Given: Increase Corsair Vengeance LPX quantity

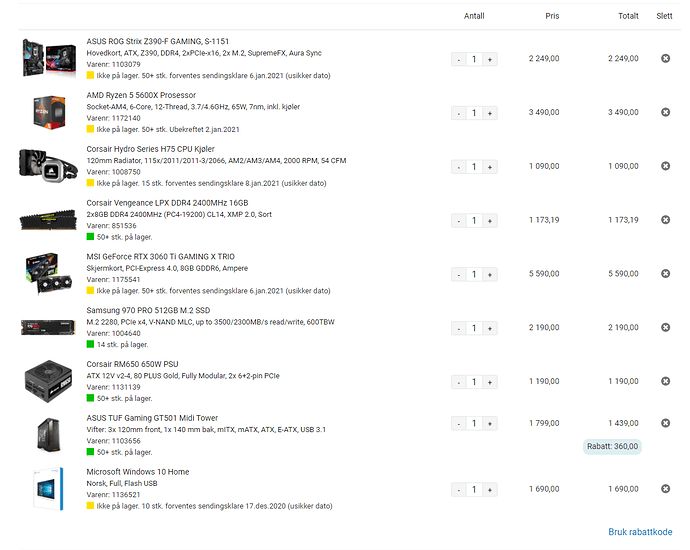Looking at the screenshot, I should (490, 220).
